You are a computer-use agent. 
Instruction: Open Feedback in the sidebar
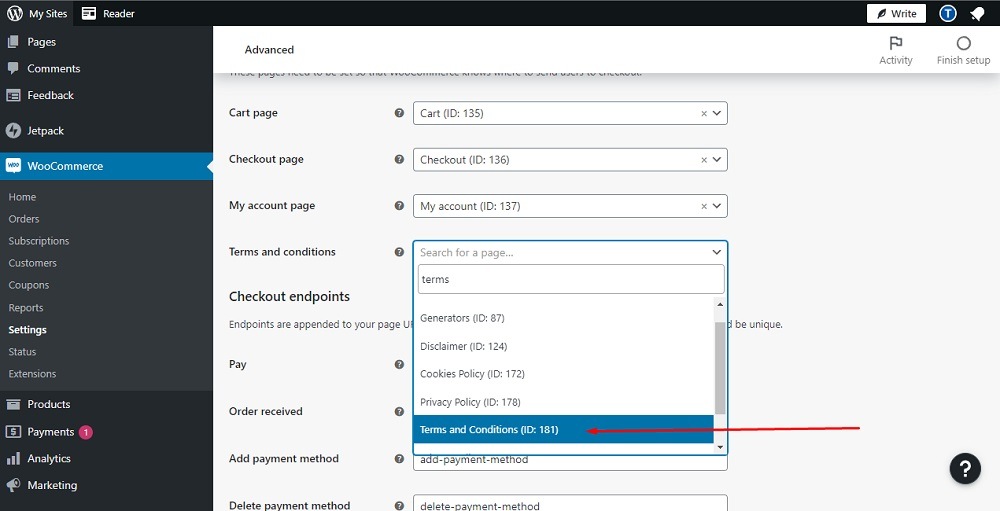(x=50, y=95)
